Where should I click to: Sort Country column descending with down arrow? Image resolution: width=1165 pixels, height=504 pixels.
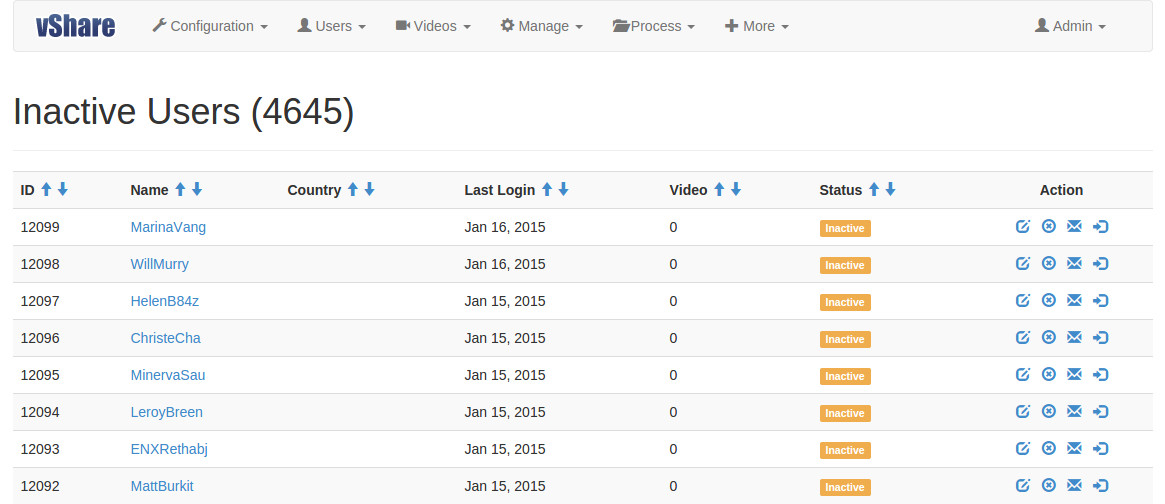tap(369, 190)
